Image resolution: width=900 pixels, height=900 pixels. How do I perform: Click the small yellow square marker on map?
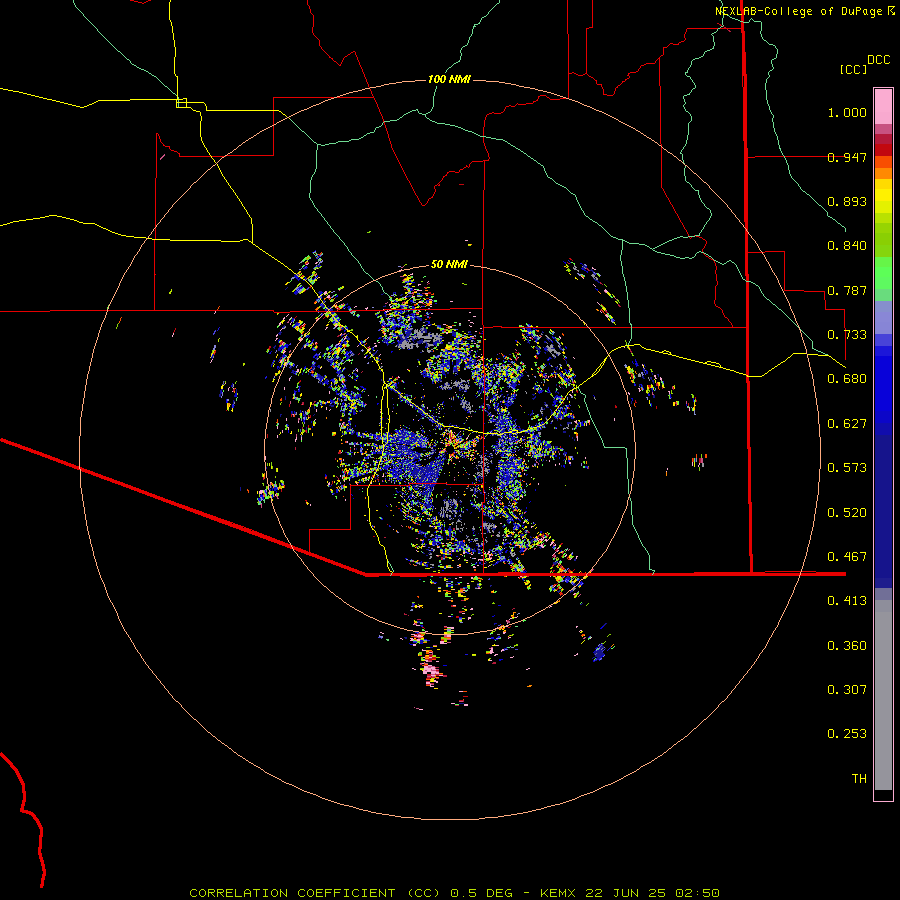pyautogui.click(x=181, y=103)
